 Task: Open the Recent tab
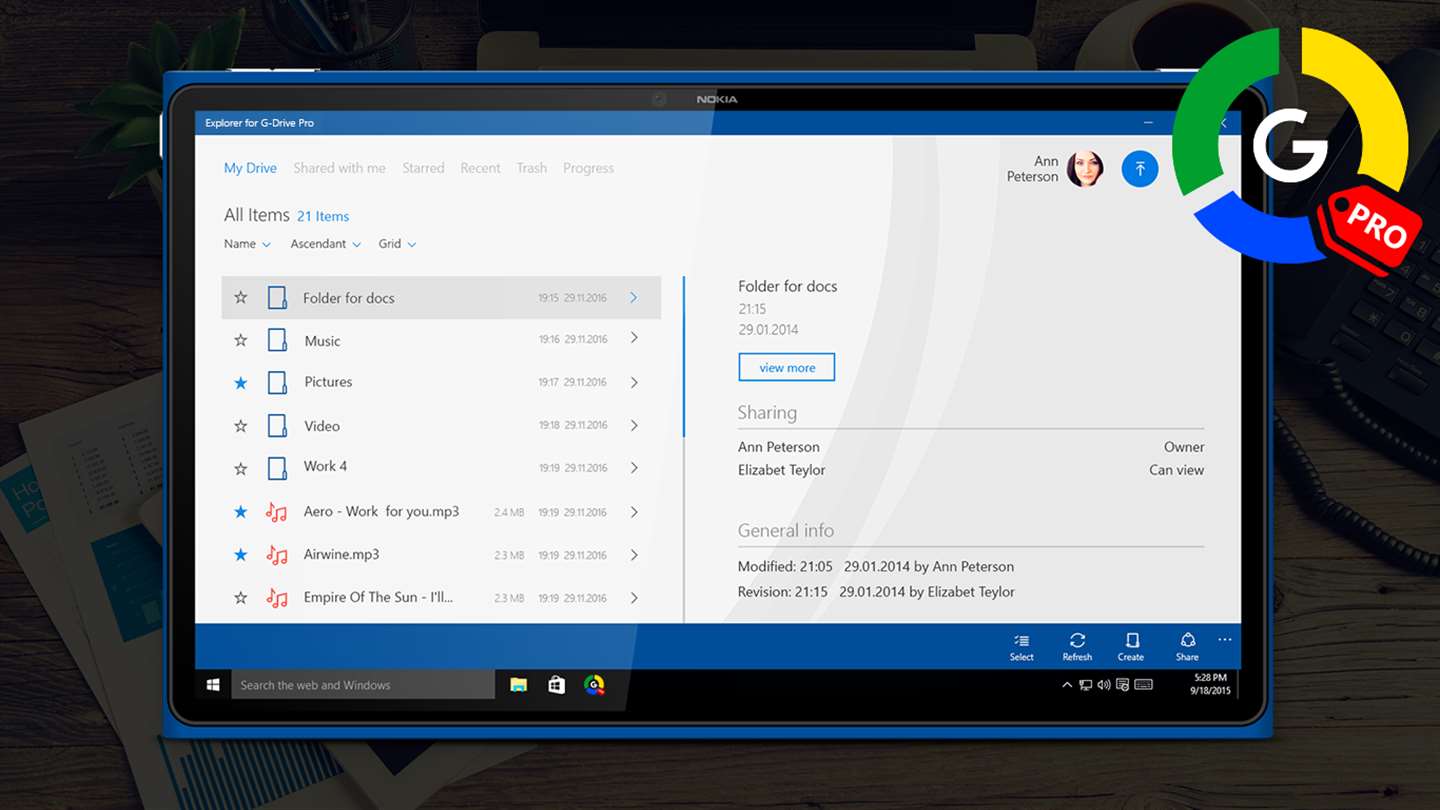point(480,168)
